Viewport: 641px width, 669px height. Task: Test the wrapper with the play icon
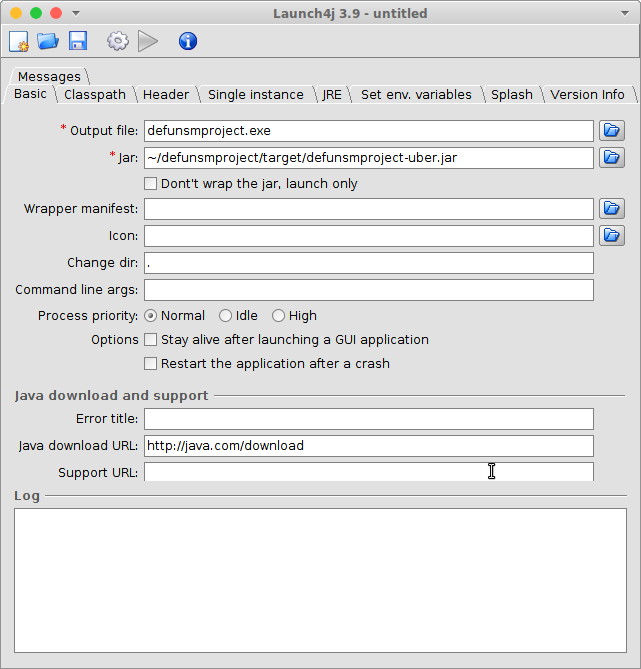pyautogui.click(x=148, y=41)
